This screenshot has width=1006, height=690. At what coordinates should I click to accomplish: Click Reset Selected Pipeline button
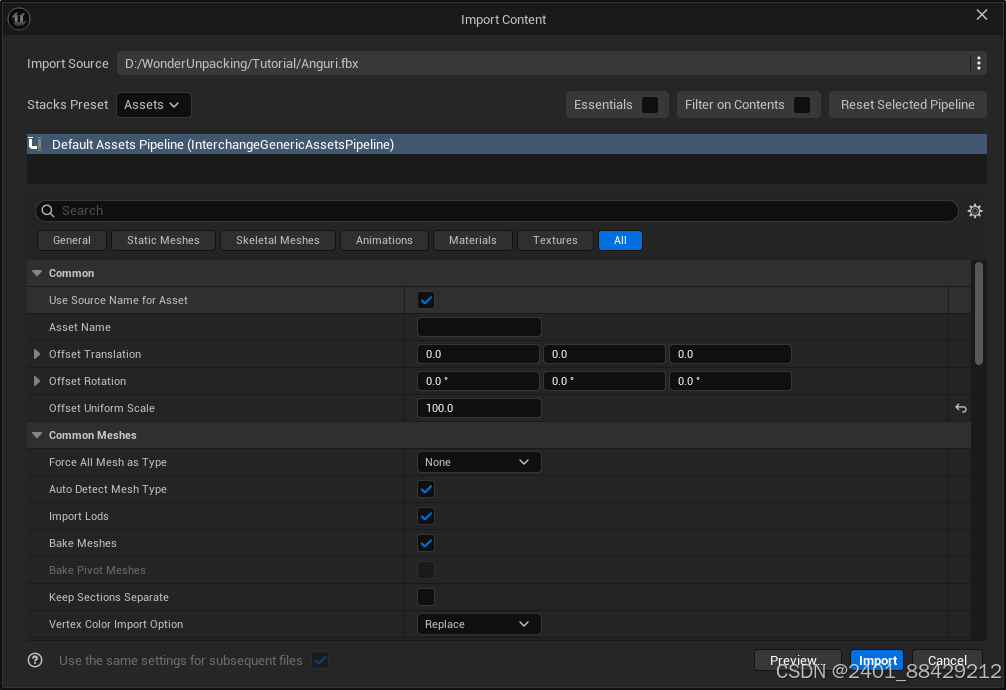point(907,105)
